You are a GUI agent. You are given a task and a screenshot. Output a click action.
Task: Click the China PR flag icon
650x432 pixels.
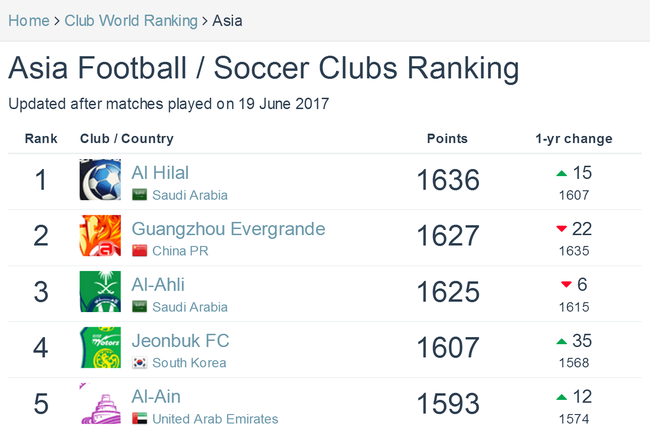[x=140, y=251]
